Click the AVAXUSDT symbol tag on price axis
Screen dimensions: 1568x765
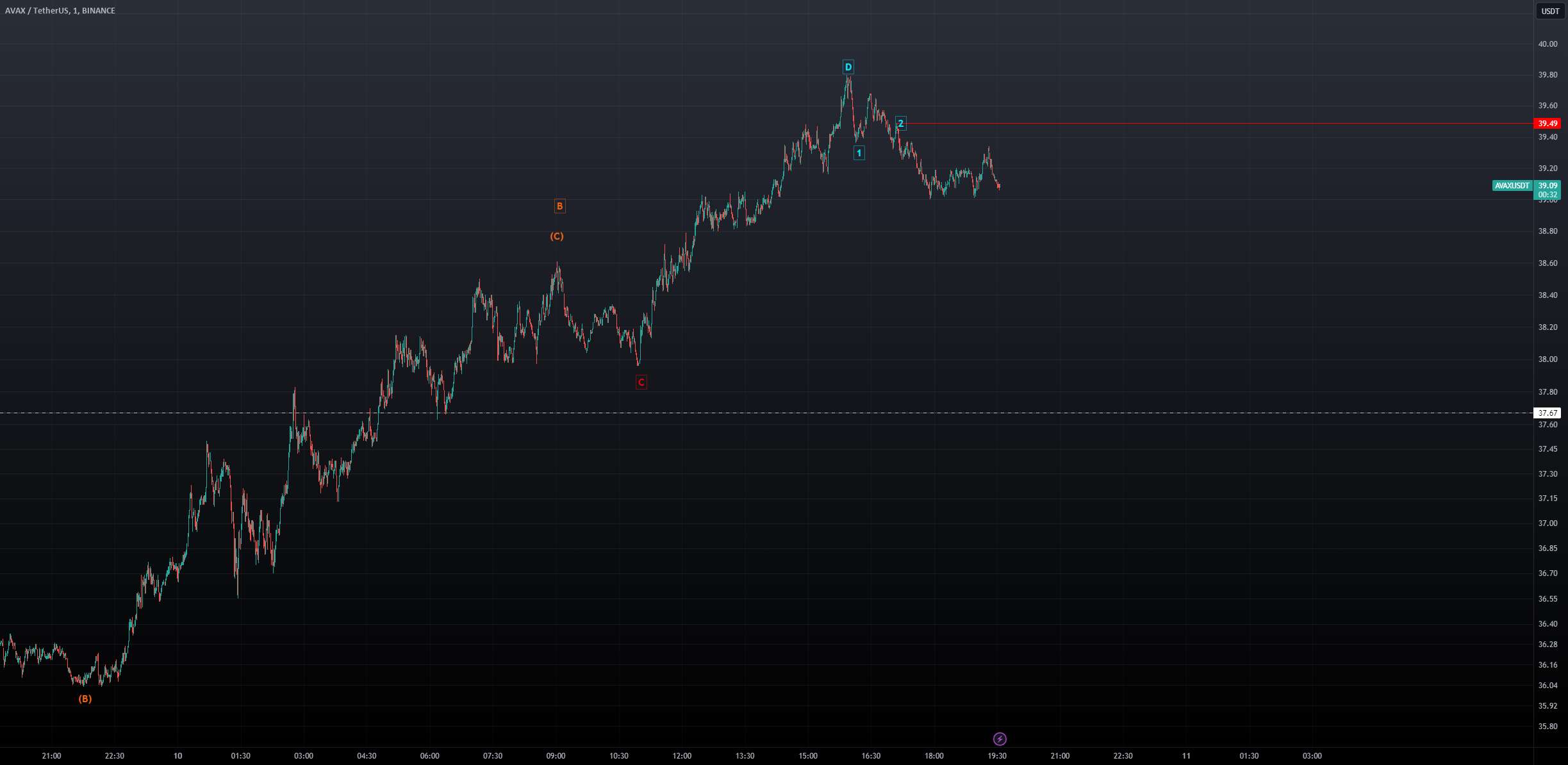point(1512,186)
